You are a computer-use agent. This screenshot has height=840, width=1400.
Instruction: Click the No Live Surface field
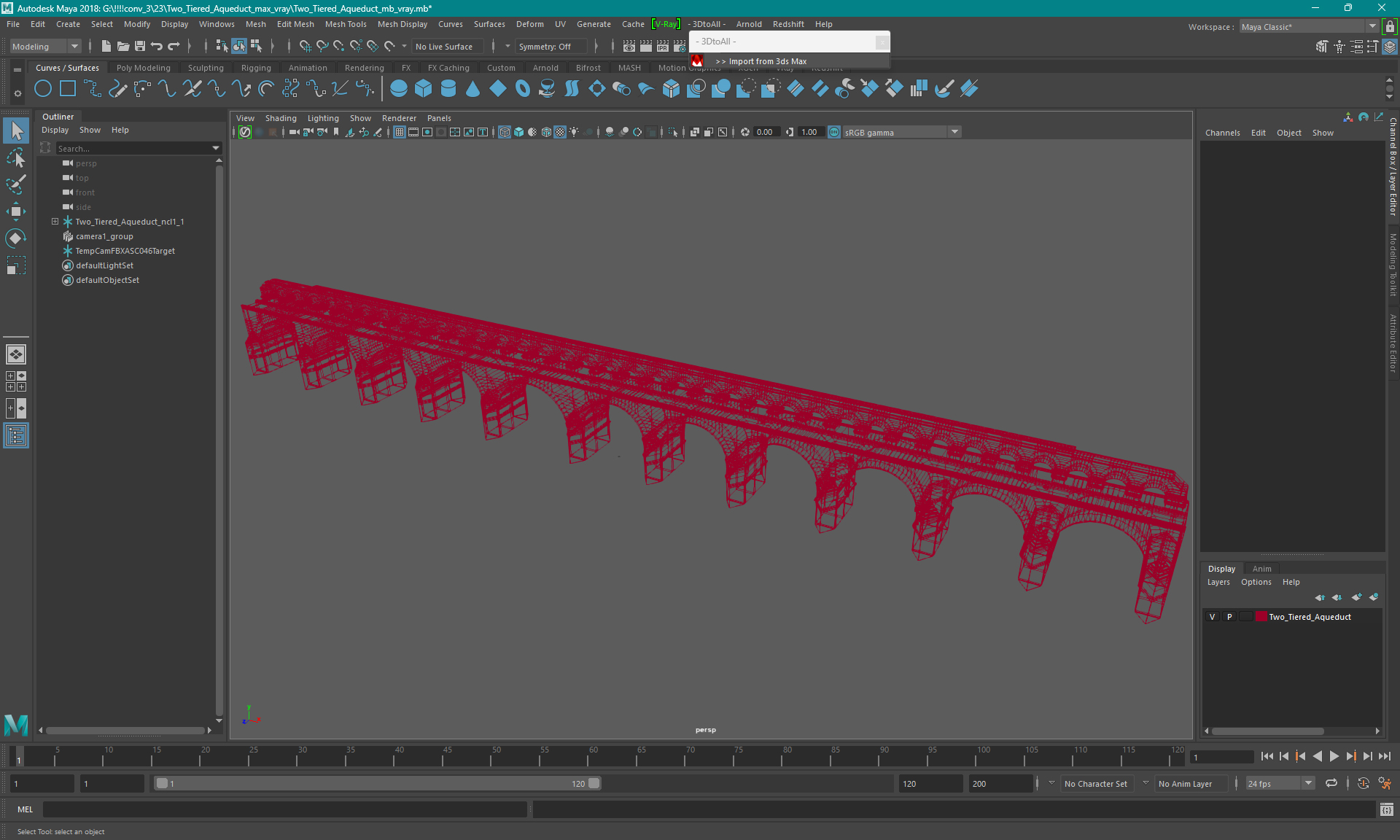pyautogui.click(x=448, y=46)
